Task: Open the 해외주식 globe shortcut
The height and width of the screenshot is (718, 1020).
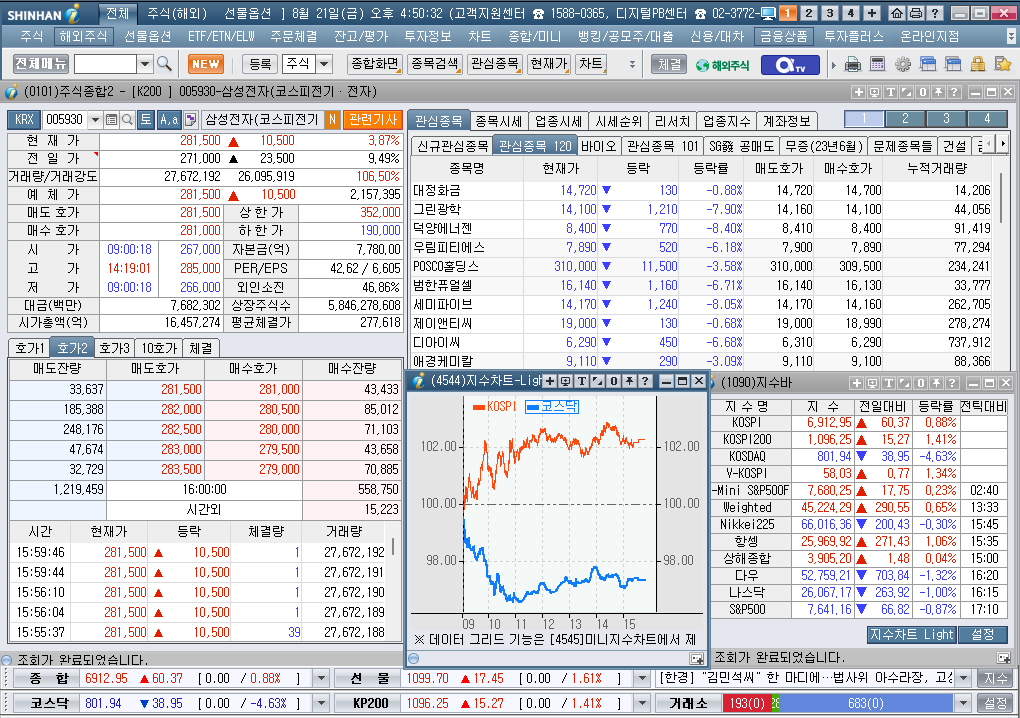Action: point(723,65)
